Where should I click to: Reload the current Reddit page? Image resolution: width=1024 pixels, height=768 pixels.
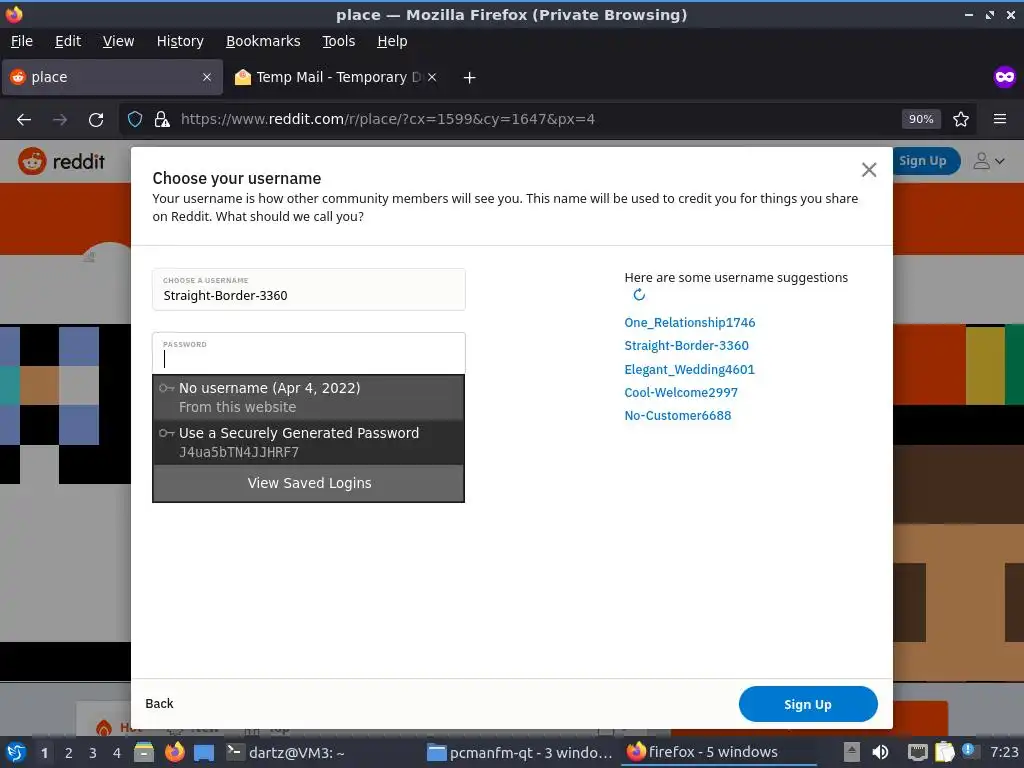click(96, 120)
